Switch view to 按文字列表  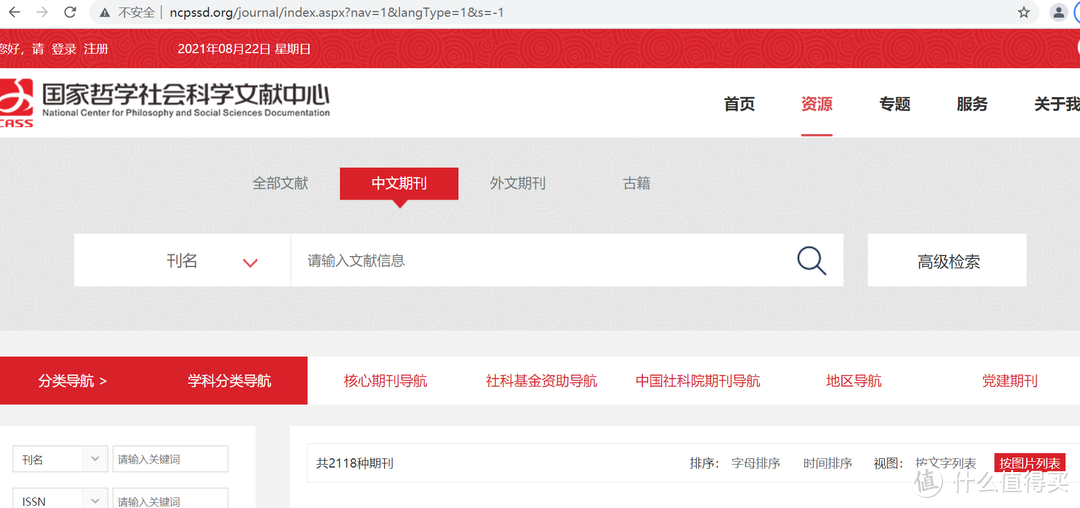tap(945, 463)
